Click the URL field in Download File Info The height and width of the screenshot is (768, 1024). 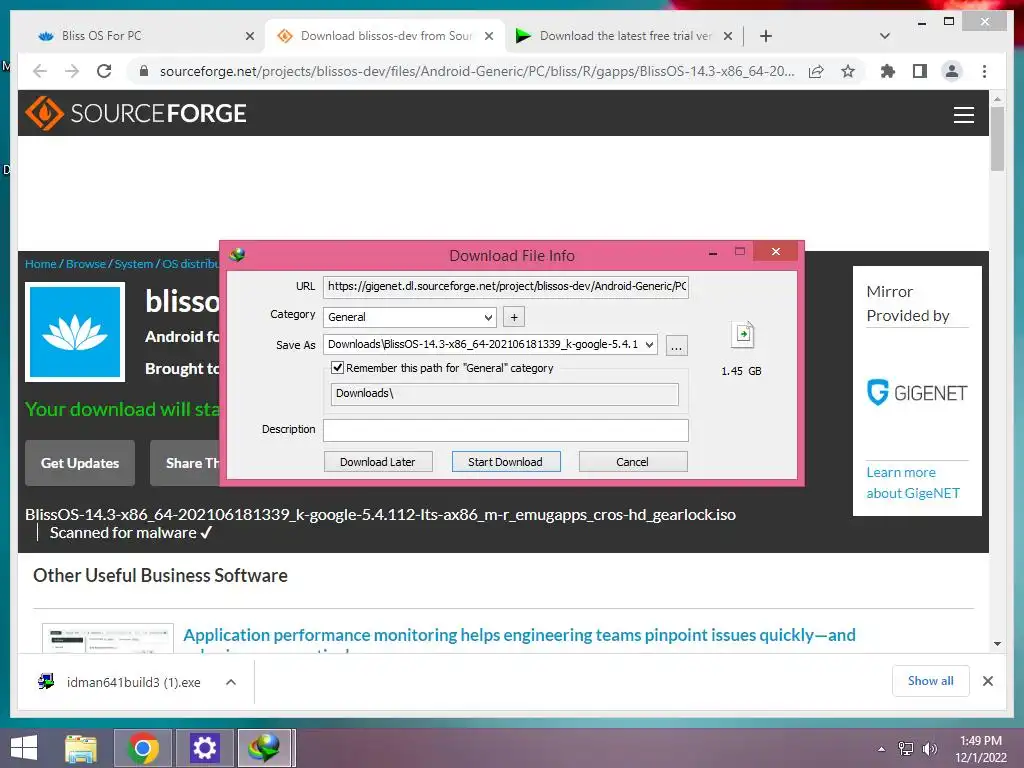505,286
